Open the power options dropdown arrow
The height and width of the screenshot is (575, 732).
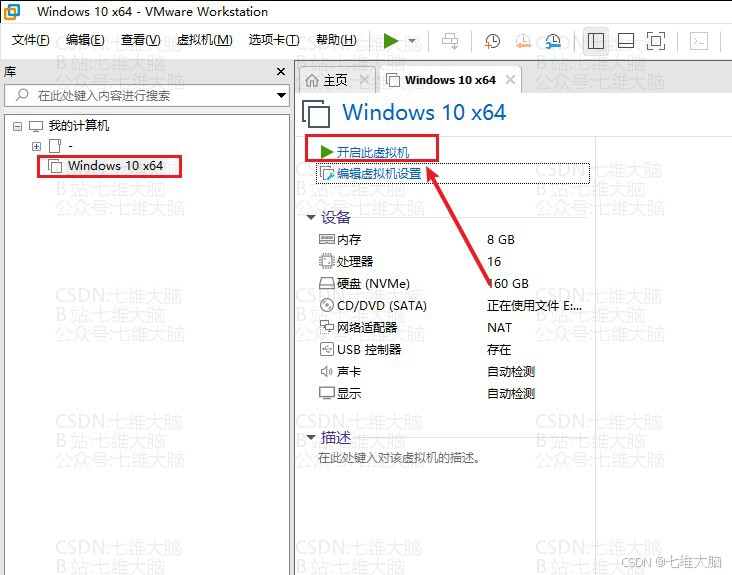[412, 41]
